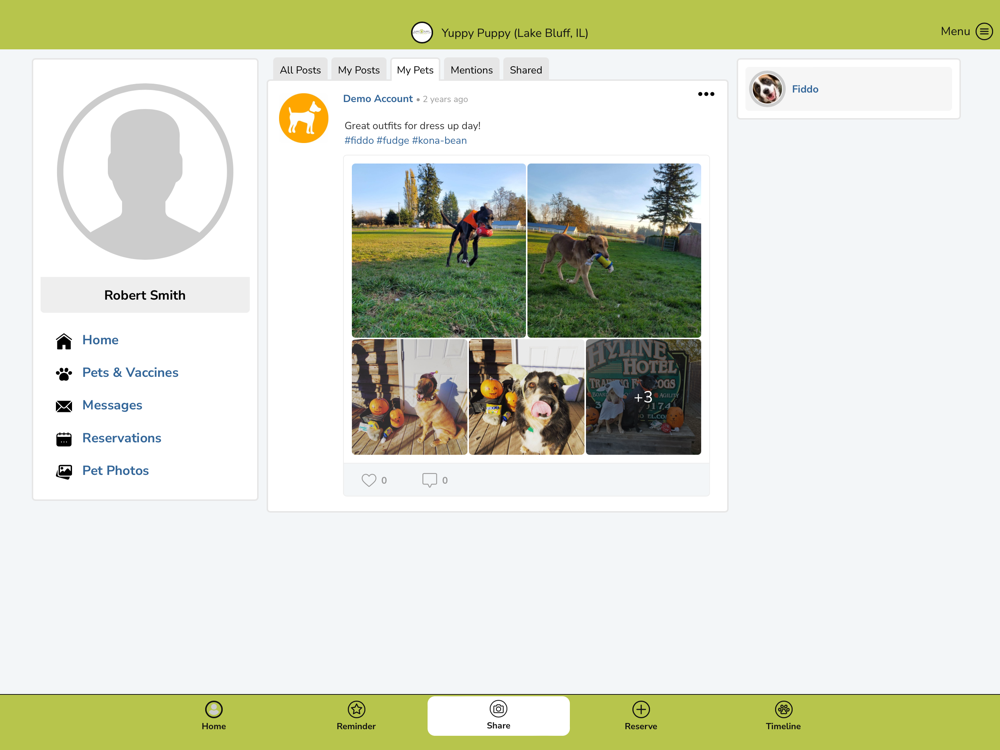Open the Mentions tab
This screenshot has height=750, width=1000.
pyautogui.click(x=471, y=70)
